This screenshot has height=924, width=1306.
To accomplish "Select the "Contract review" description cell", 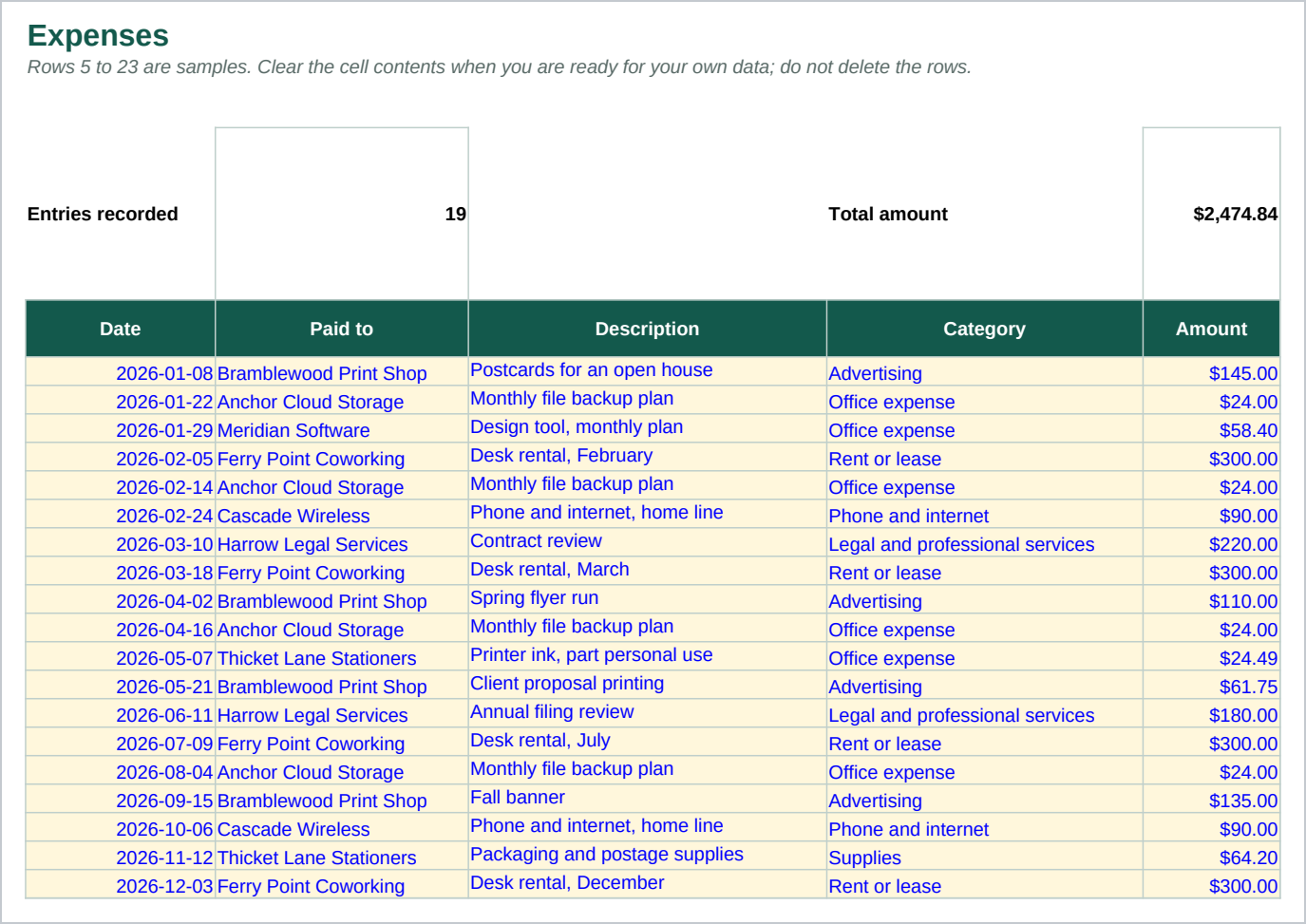I will 648,542.
